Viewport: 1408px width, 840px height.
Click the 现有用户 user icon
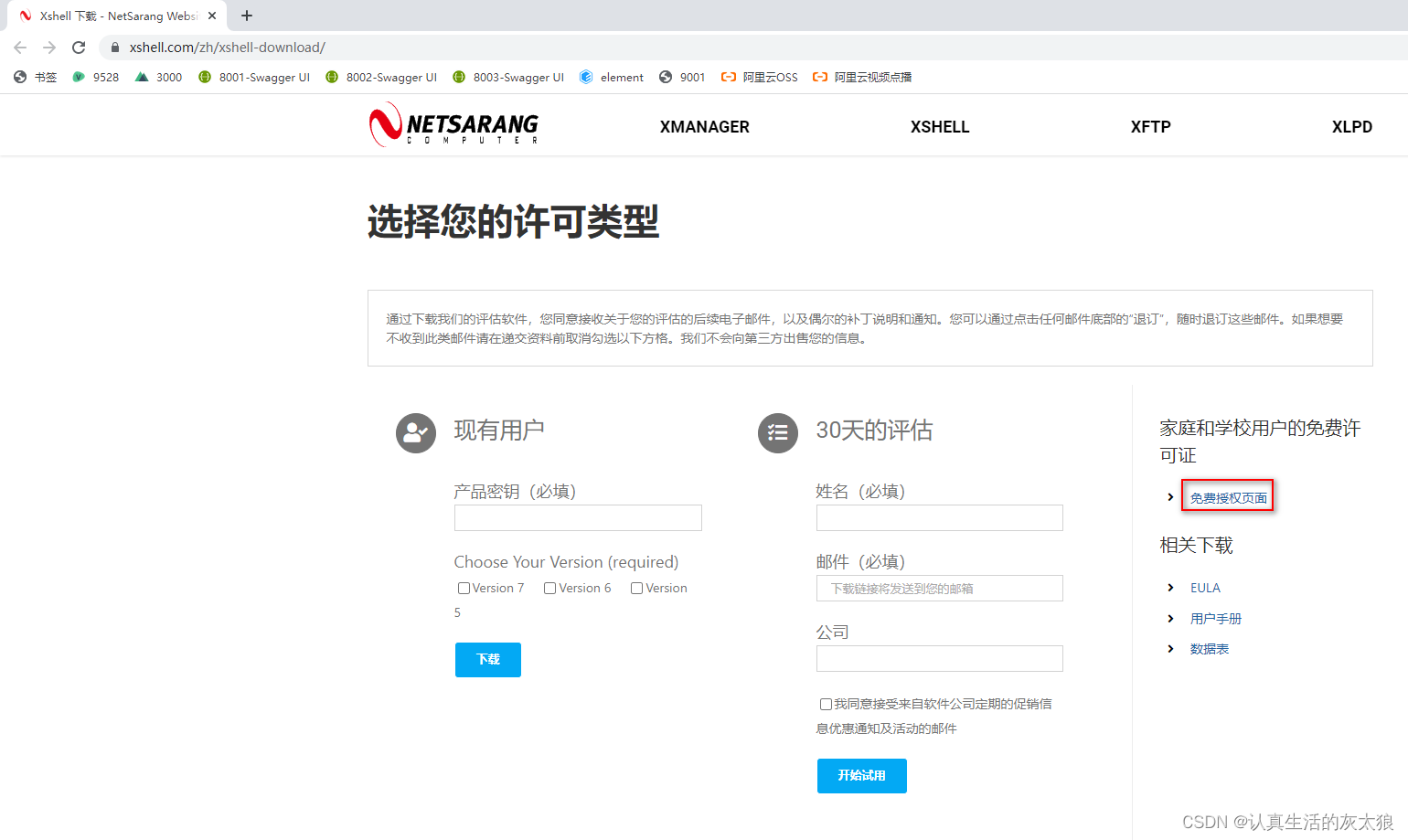[x=416, y=432]
